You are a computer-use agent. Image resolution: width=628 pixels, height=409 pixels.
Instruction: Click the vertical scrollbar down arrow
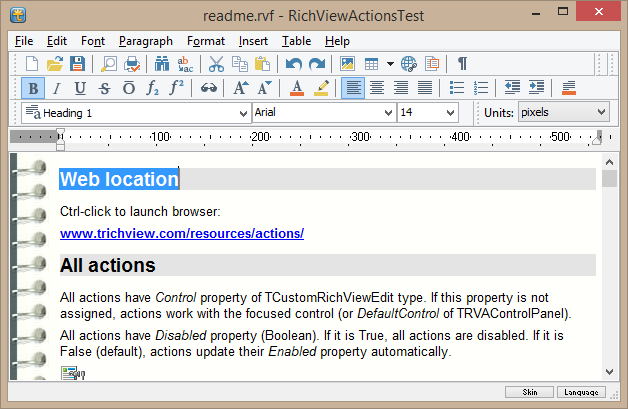click(609, 372)
